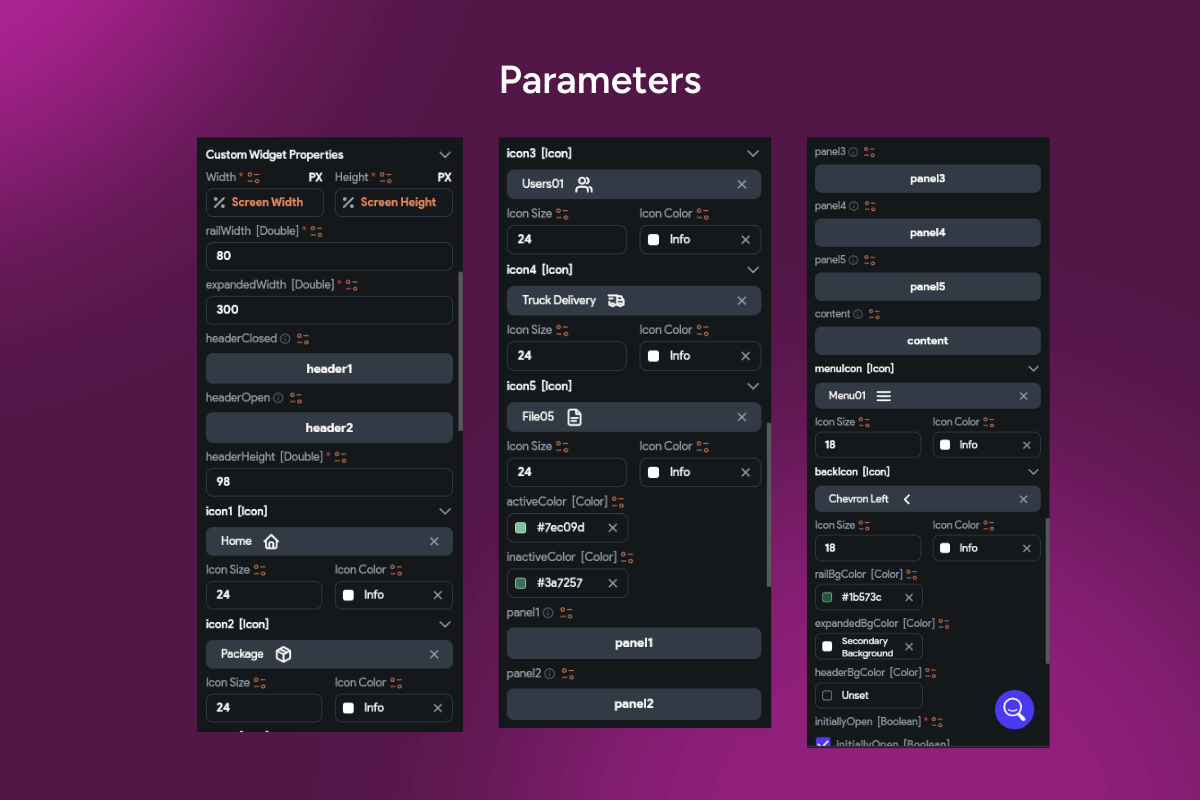Open the panel3 widget builder button
The image size is (1200, 800).
[x=927, y=179]
